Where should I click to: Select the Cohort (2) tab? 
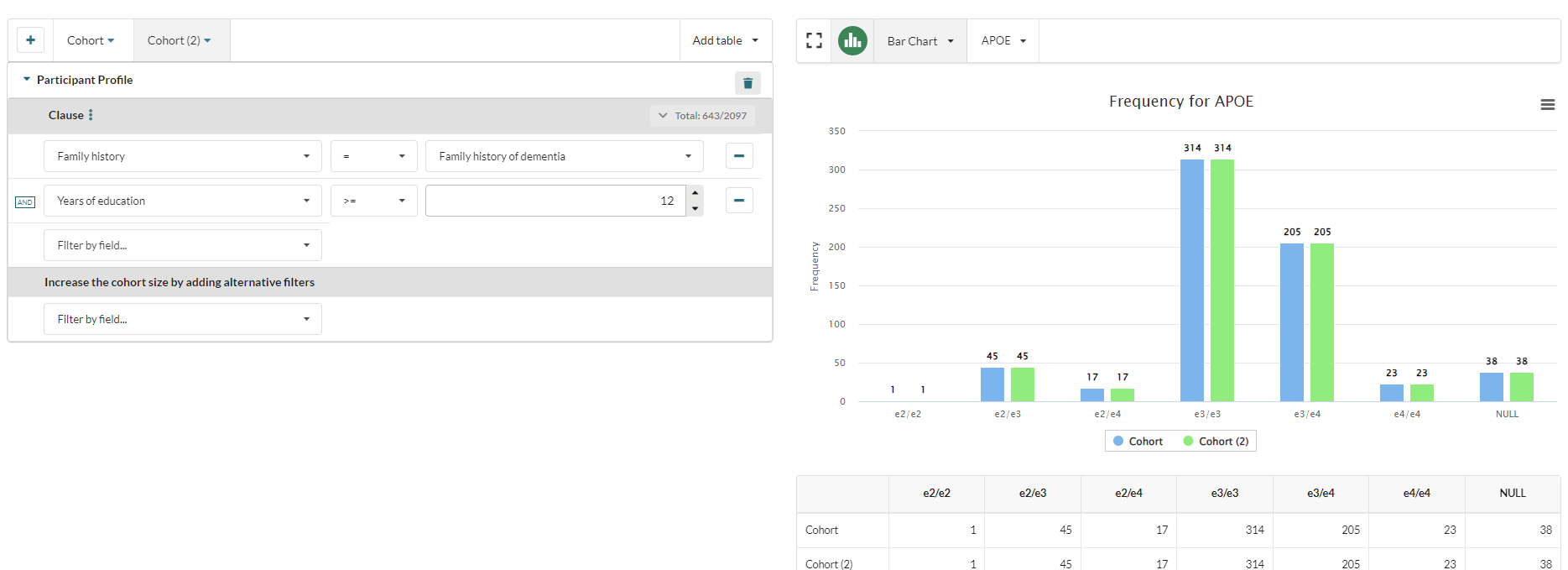[180, 40]
